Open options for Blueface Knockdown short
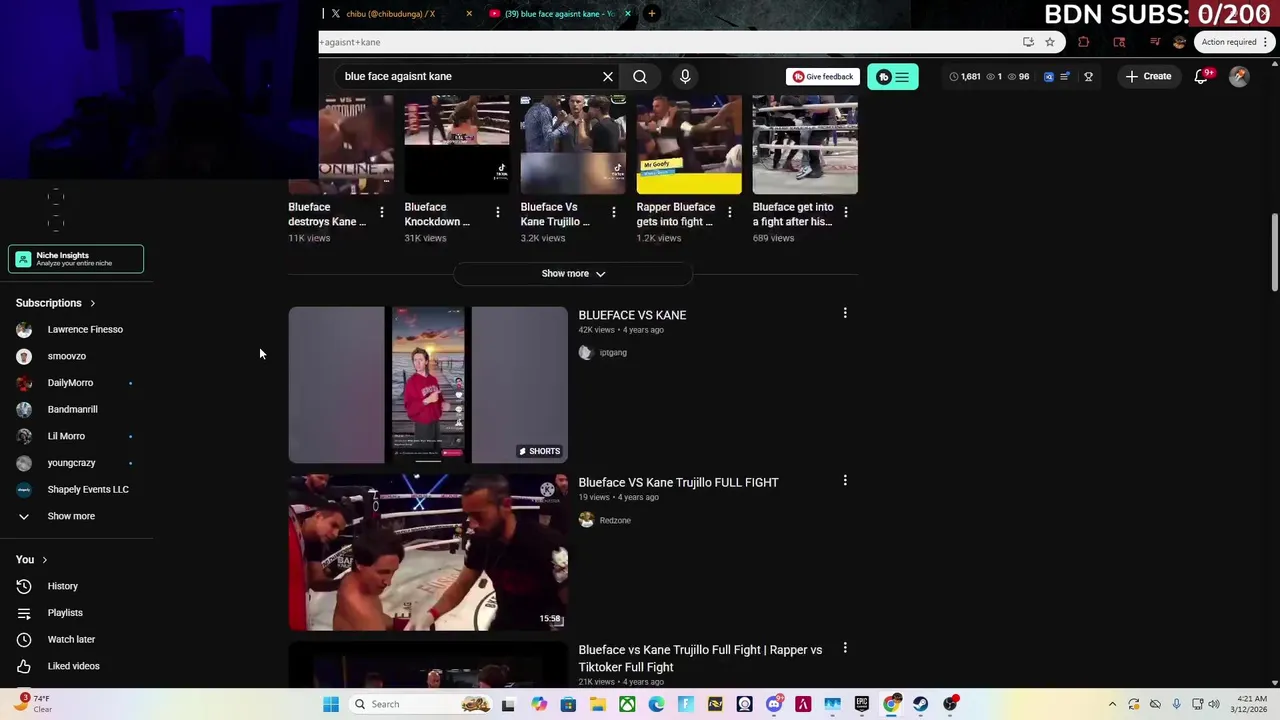 497,212
